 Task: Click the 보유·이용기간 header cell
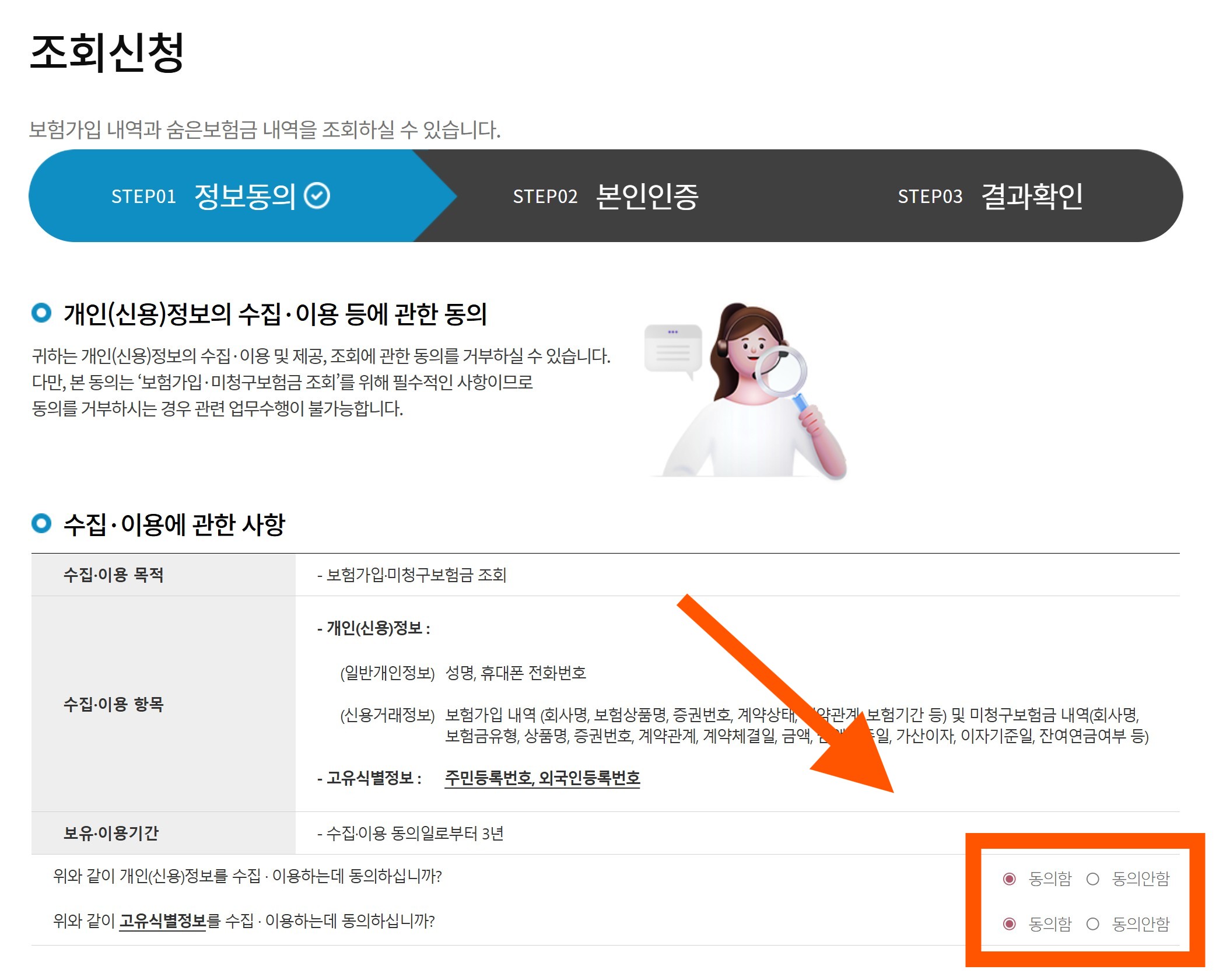click(111, 833)
